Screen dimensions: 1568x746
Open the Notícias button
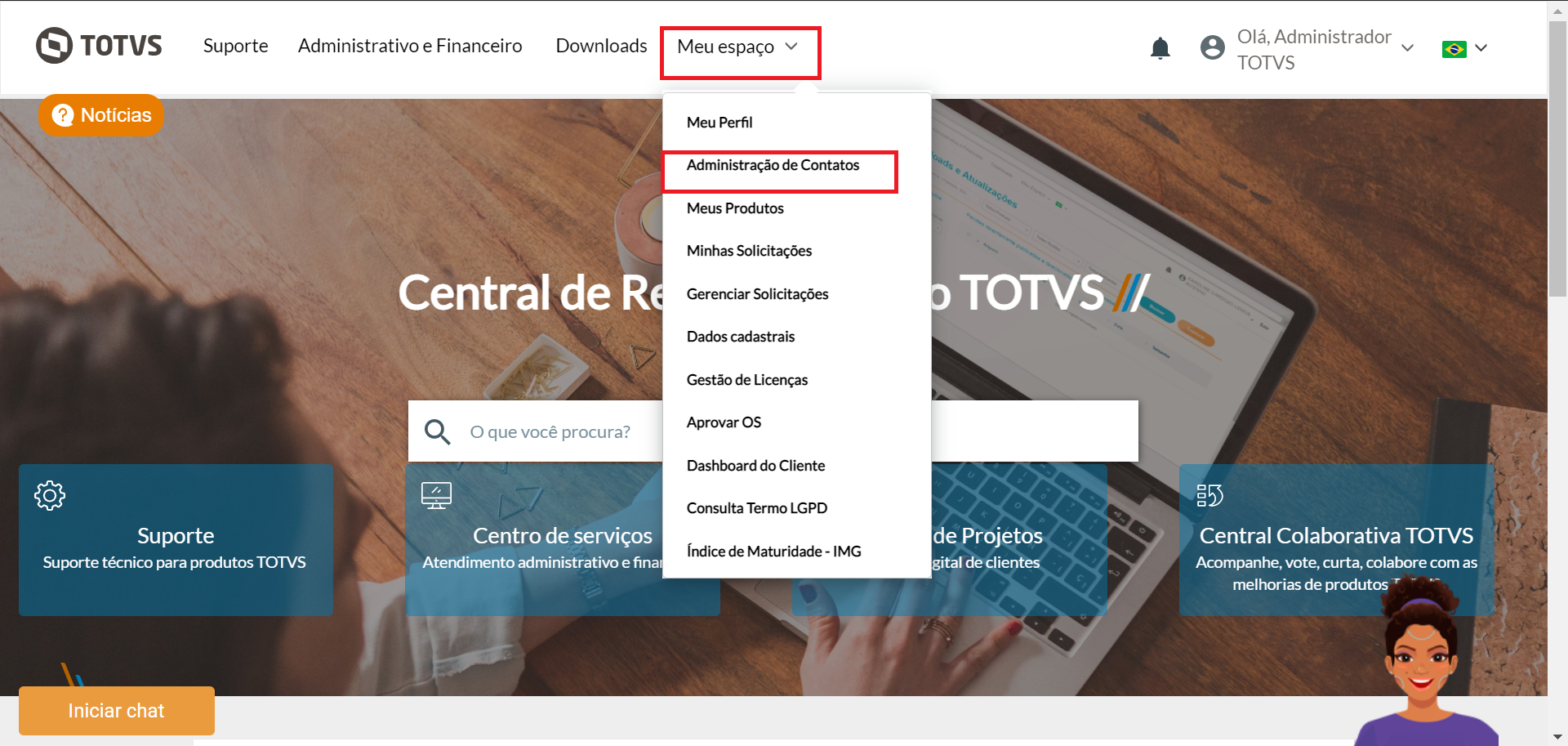[x=101, y=115]
